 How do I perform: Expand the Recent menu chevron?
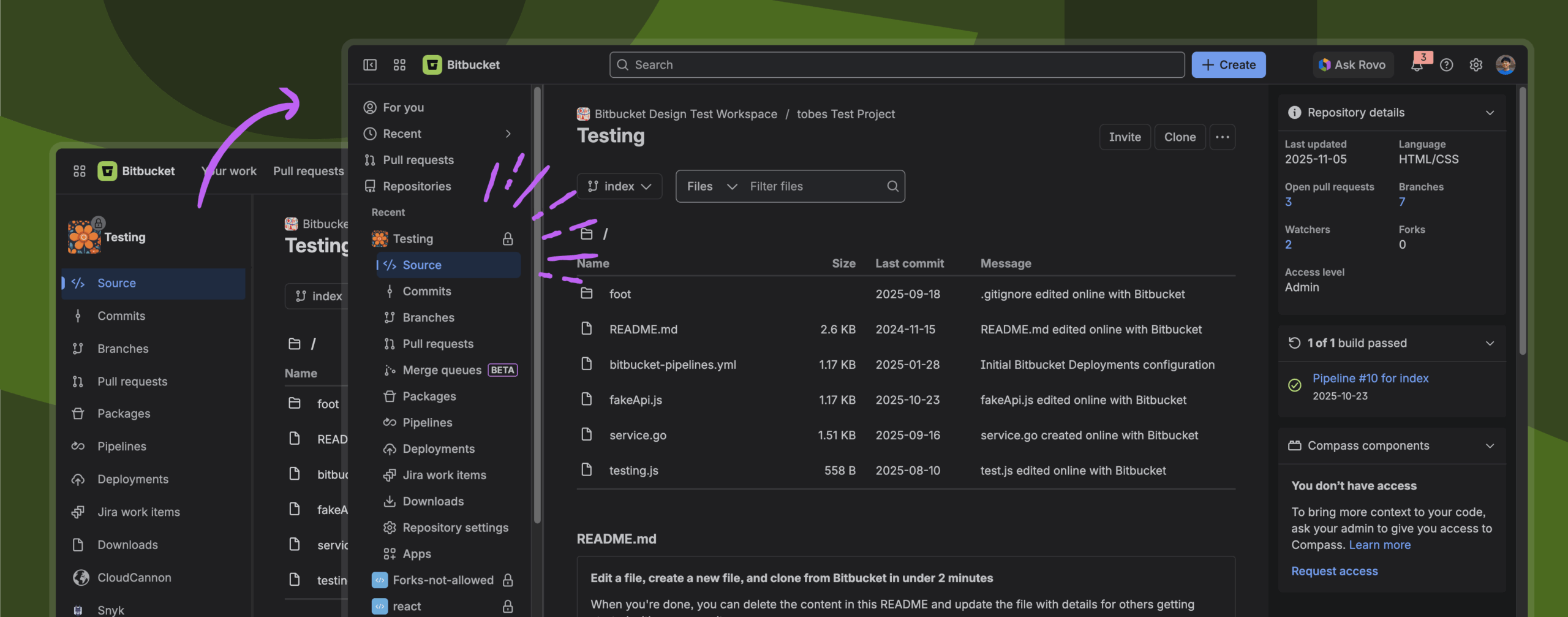(508, 134)
